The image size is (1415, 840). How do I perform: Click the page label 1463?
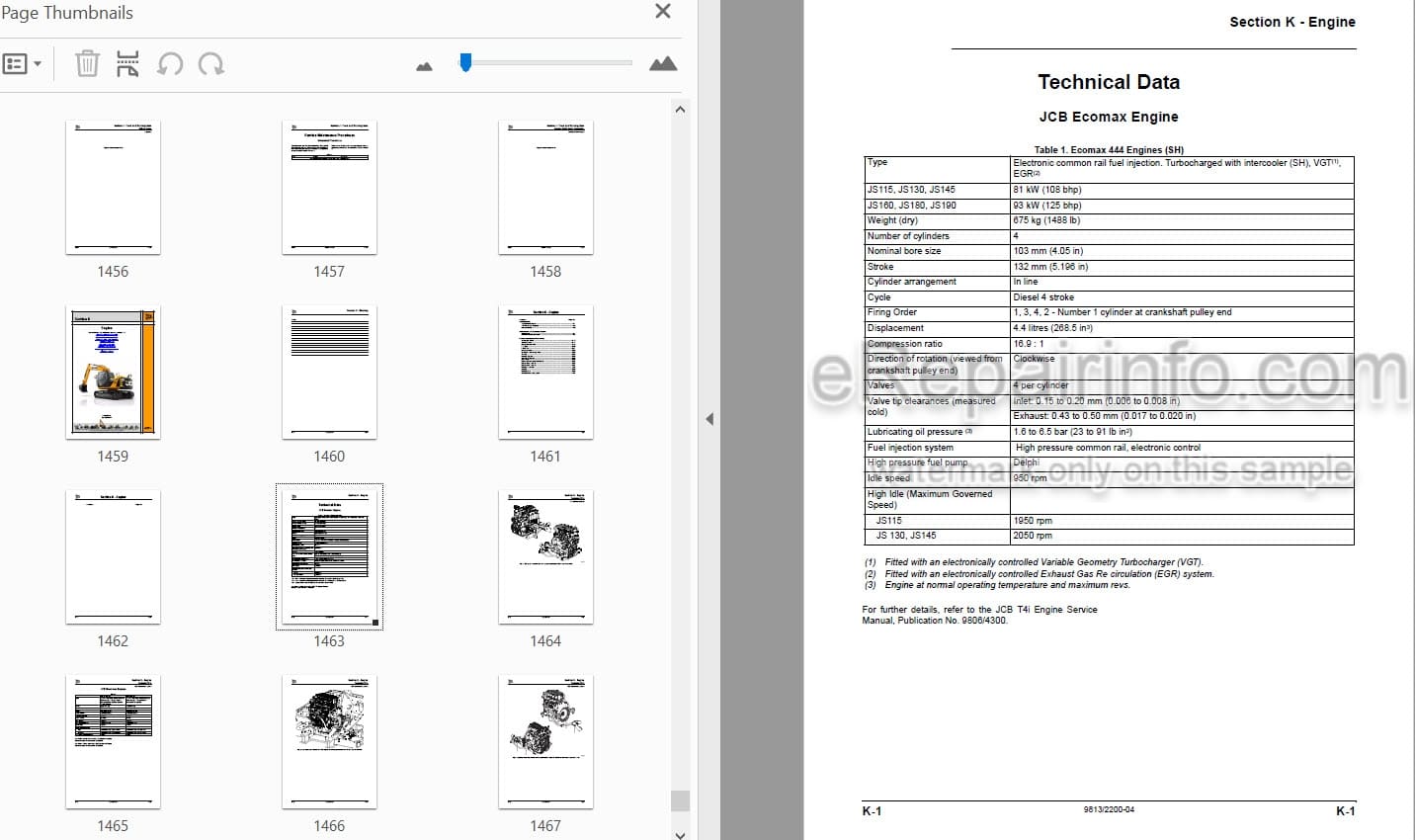329,641
